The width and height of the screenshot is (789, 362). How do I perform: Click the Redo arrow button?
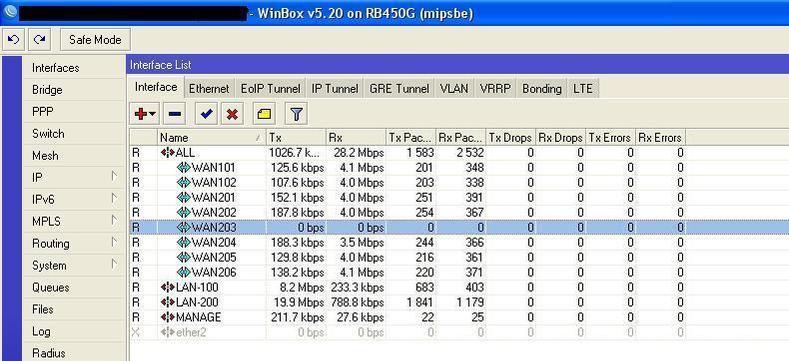click(x=40, y=39)
